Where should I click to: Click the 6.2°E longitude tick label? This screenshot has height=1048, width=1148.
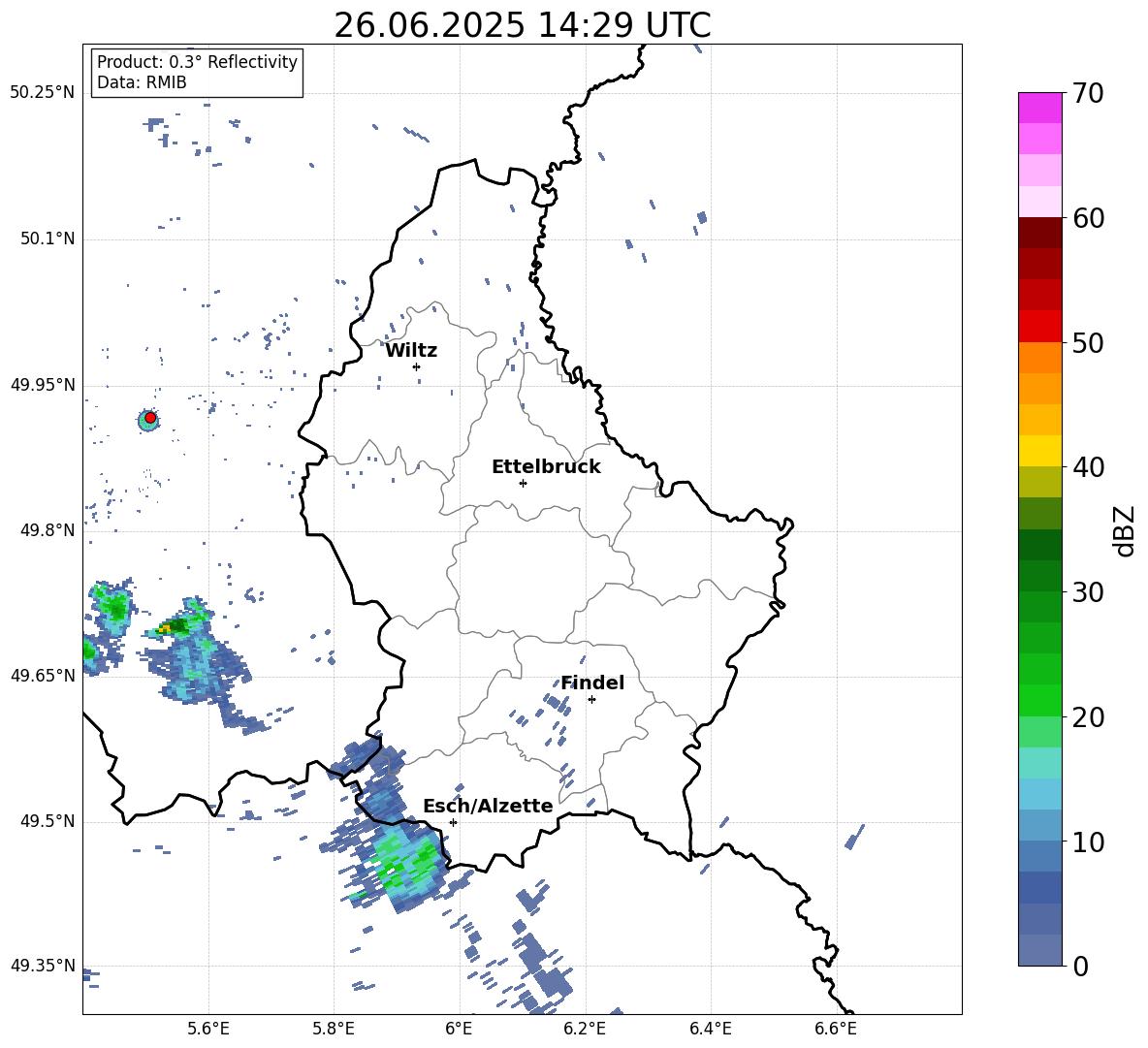(x=585, y=1029)
